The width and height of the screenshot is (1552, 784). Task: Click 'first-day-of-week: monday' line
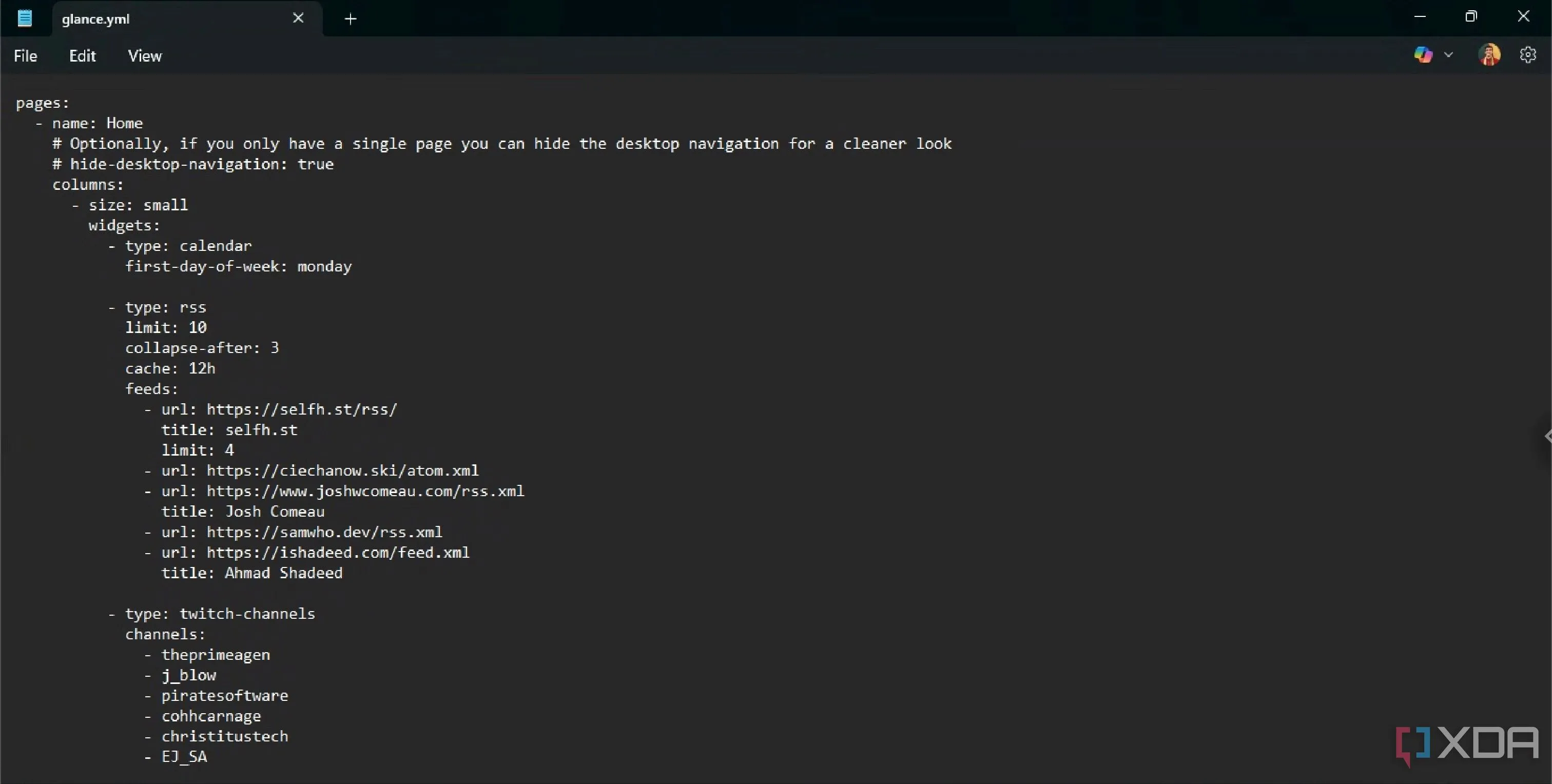239,267
